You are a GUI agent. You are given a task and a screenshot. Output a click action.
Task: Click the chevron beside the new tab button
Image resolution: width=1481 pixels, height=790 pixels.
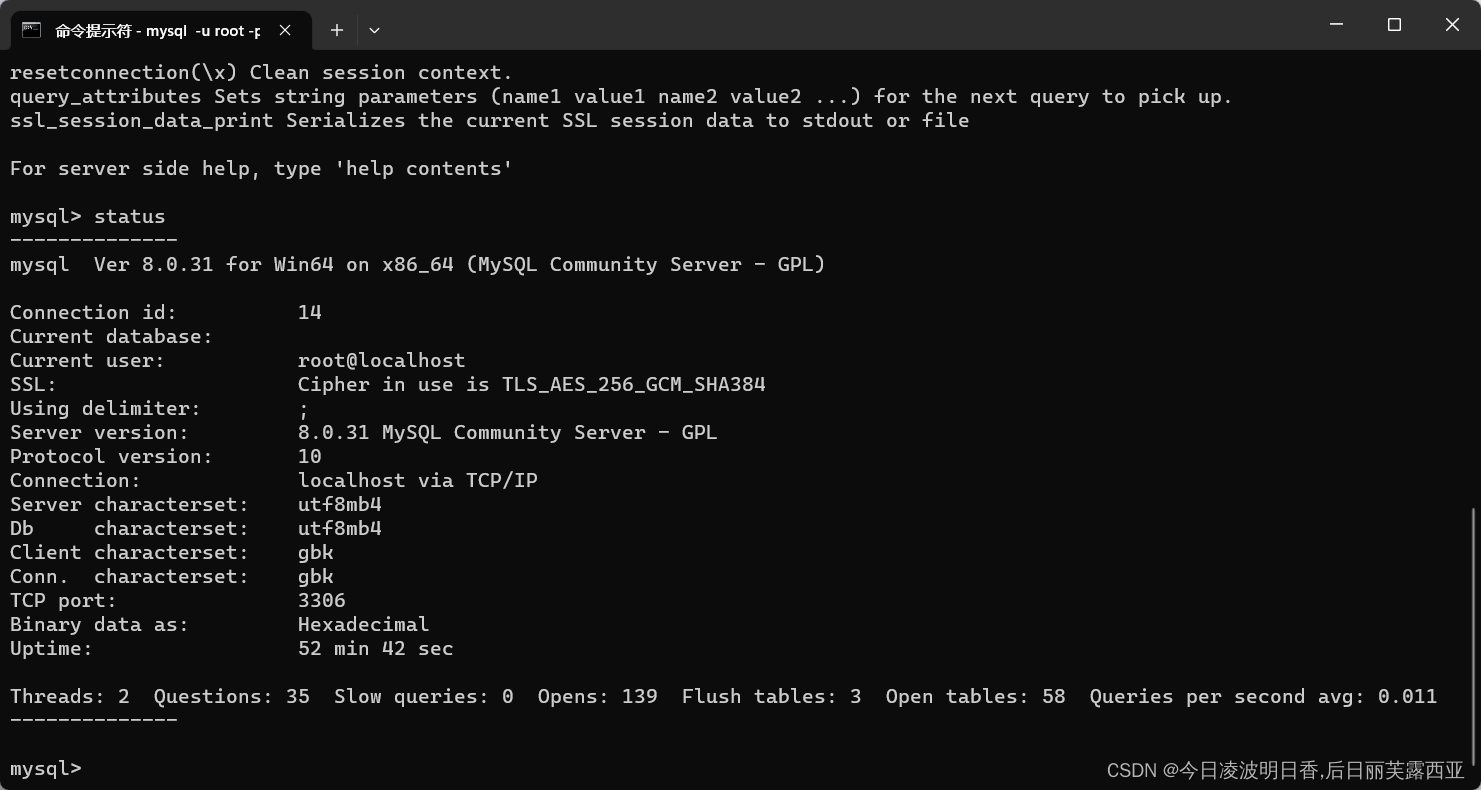click(374, 30)
